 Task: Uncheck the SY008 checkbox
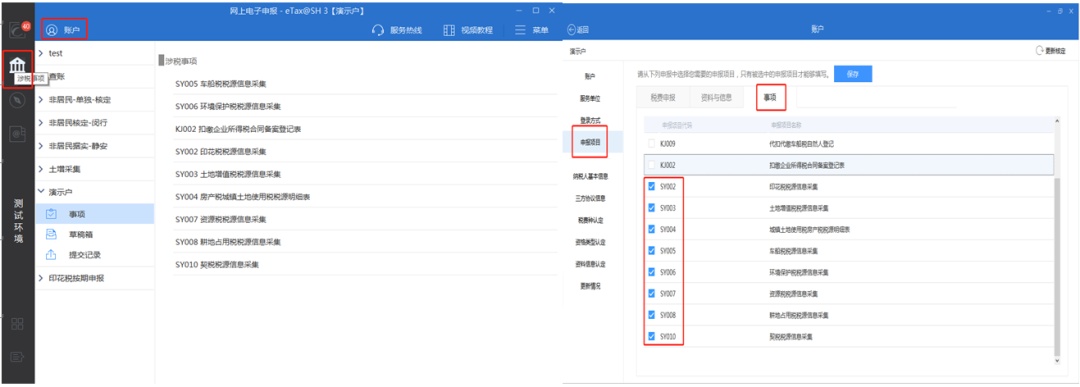click(652, 315)
